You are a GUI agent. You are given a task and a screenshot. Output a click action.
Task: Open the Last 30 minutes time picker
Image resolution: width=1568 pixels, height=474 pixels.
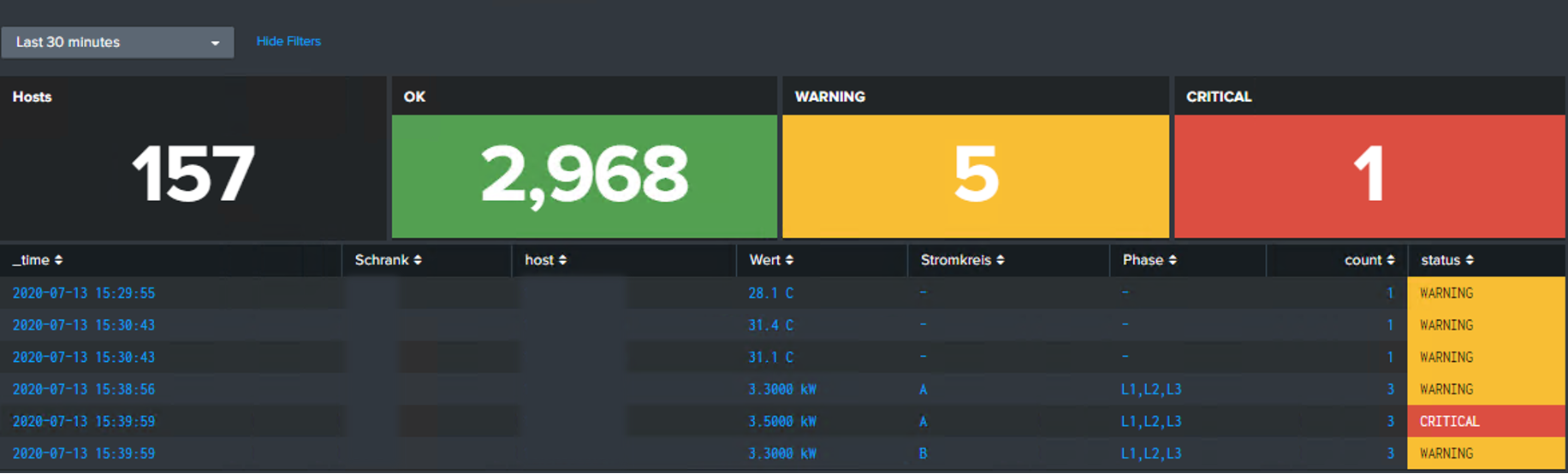click(117, 42)
